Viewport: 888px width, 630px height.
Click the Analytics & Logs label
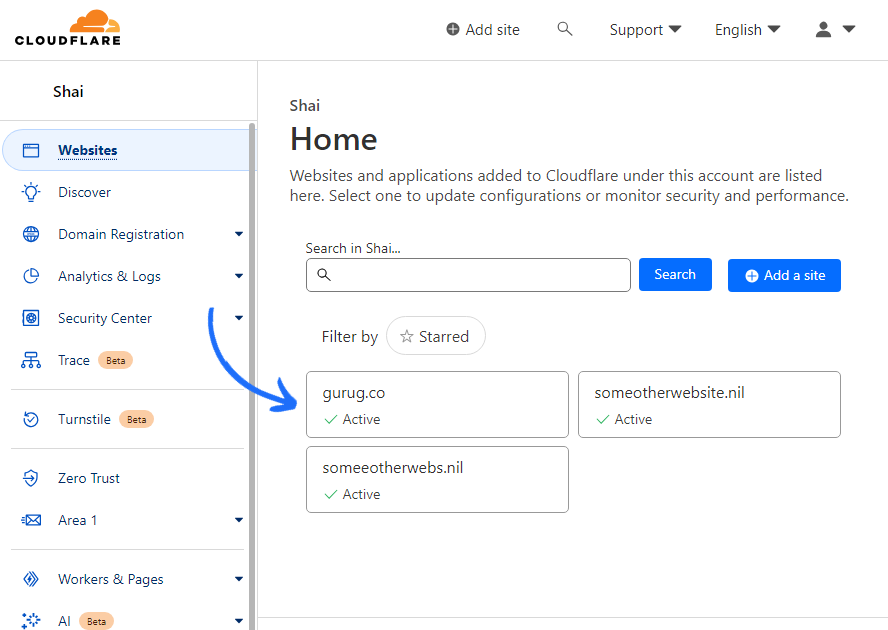(x=109, y=276)
